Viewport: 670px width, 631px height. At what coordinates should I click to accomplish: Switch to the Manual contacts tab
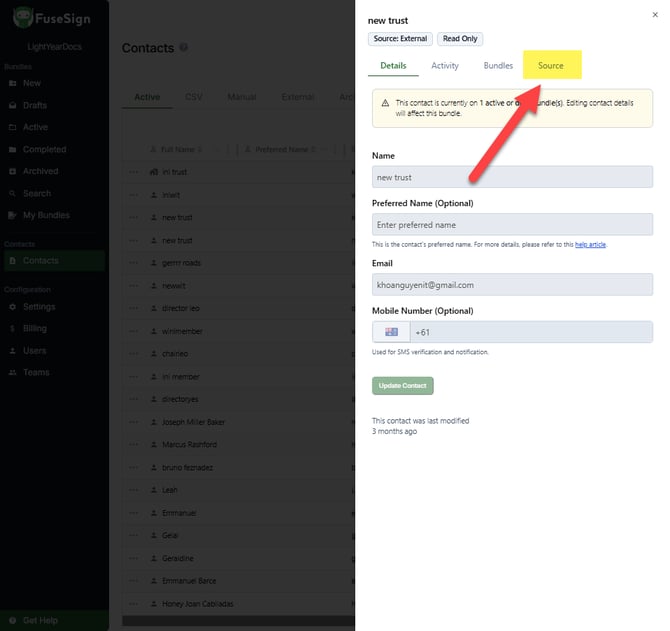tap(242, 97)
